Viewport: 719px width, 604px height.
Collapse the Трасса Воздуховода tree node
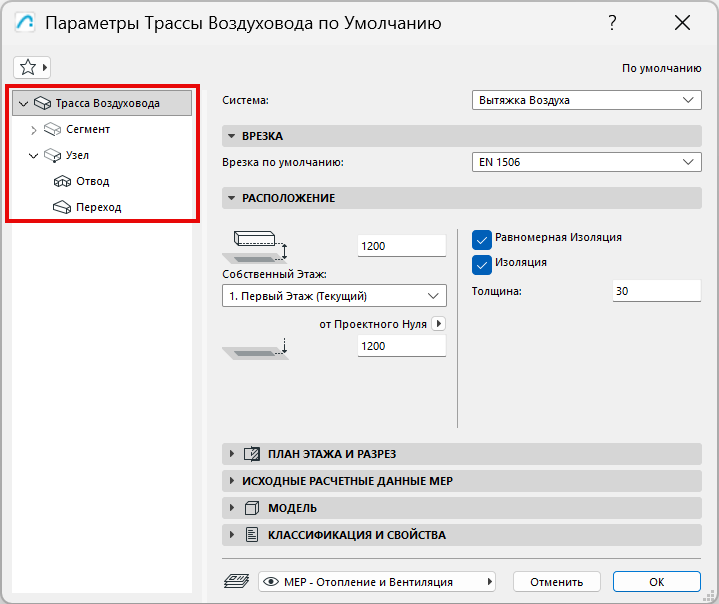pyautogui.click(x=23, y=104)
